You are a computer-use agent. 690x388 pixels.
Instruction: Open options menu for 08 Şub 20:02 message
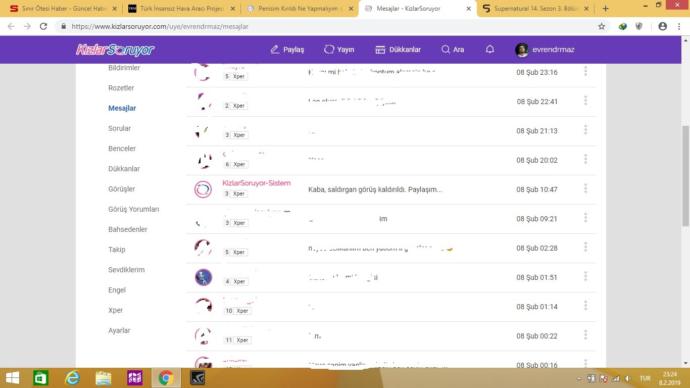click(x=585, y=159)
